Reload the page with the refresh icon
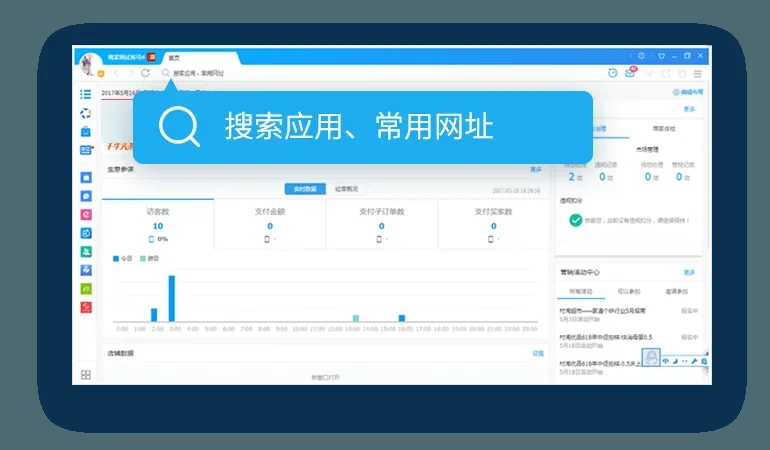 click(x=145, y=73)
